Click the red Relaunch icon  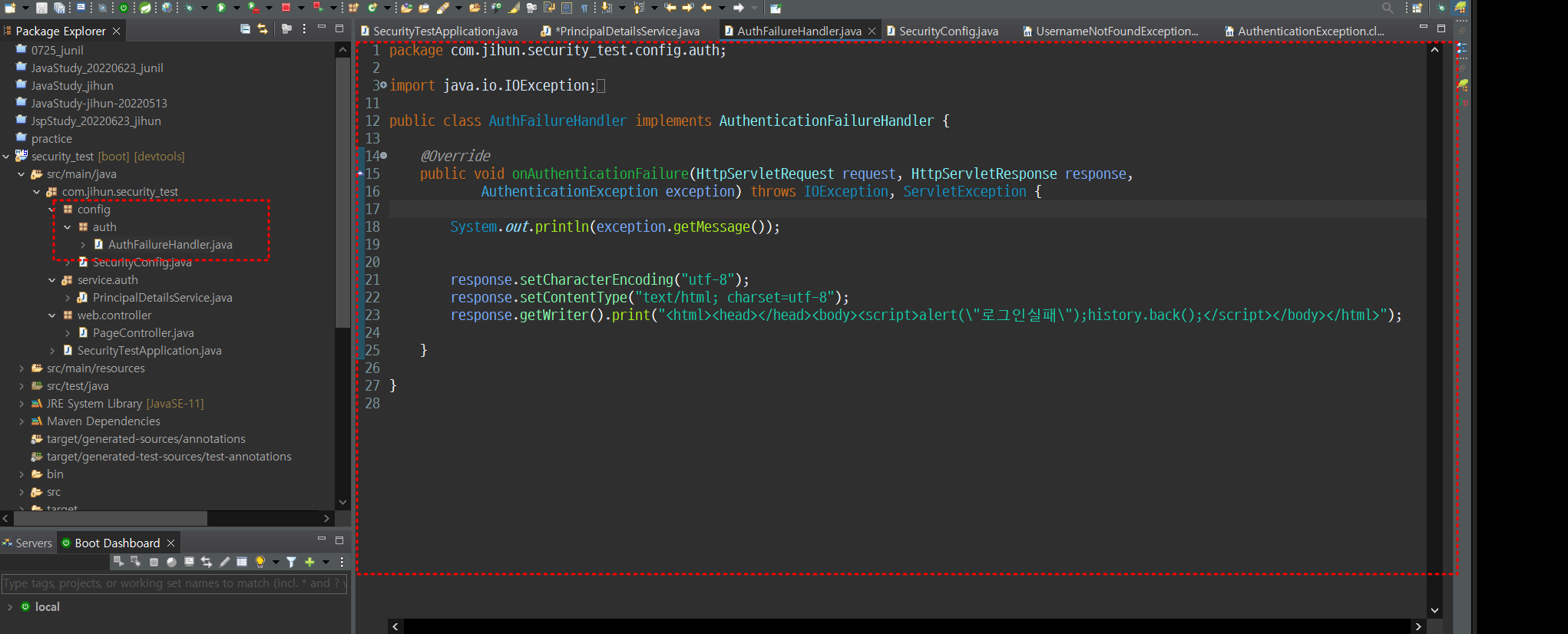[318, 8]
